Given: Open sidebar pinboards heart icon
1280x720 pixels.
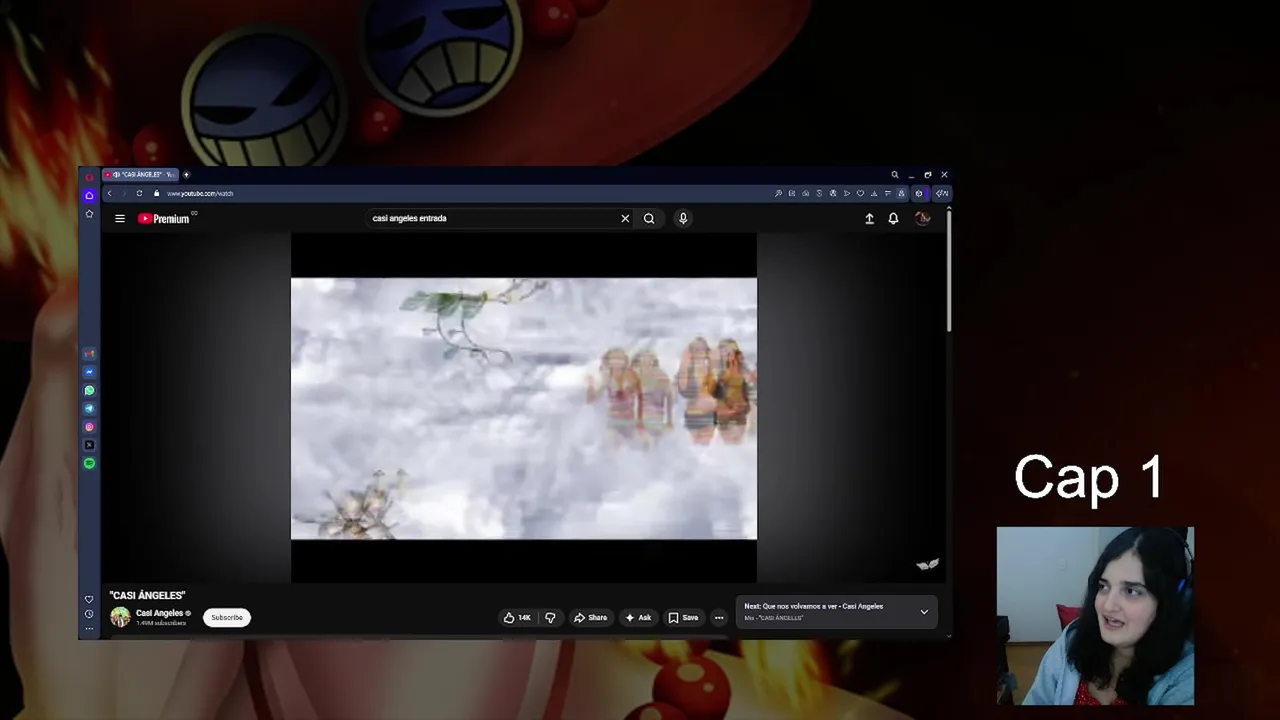Looking at the screenshot, I should 89,599.
